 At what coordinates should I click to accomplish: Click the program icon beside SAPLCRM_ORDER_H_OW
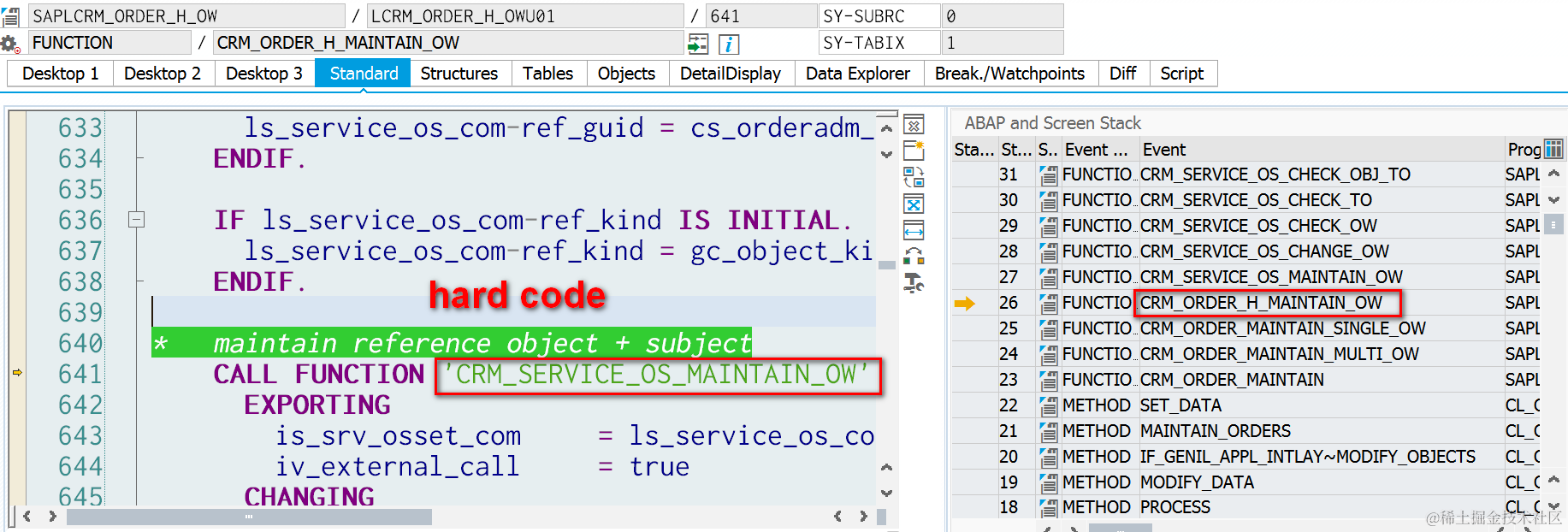[10, 16]
